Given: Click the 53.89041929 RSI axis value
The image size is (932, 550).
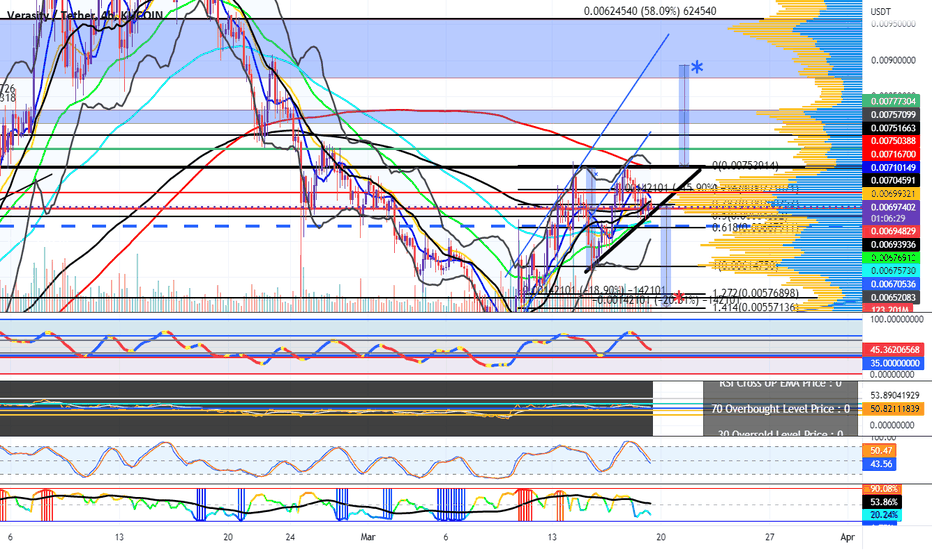Looking at the screenshot, I should pos(895,395).
